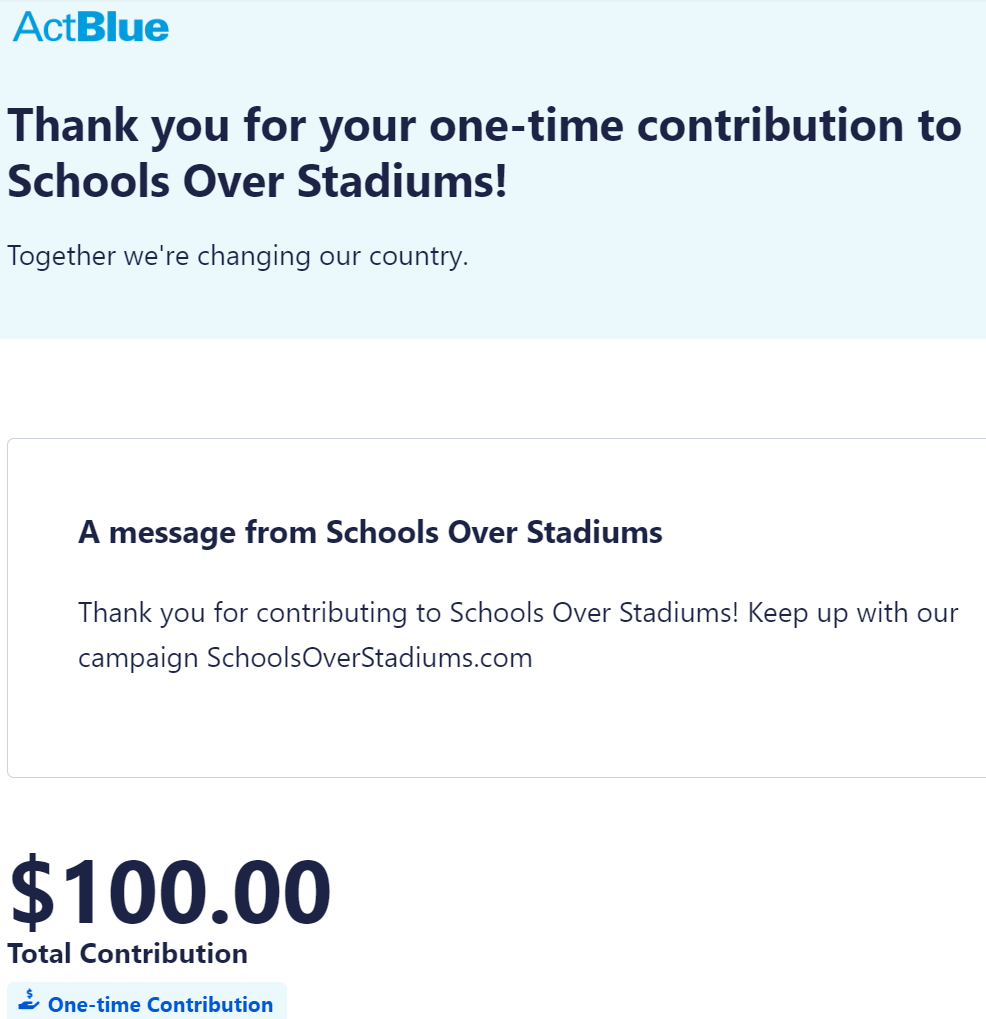
Task: Click the "Blue" part of the ActBlue logo
Action: pos(122,27)
